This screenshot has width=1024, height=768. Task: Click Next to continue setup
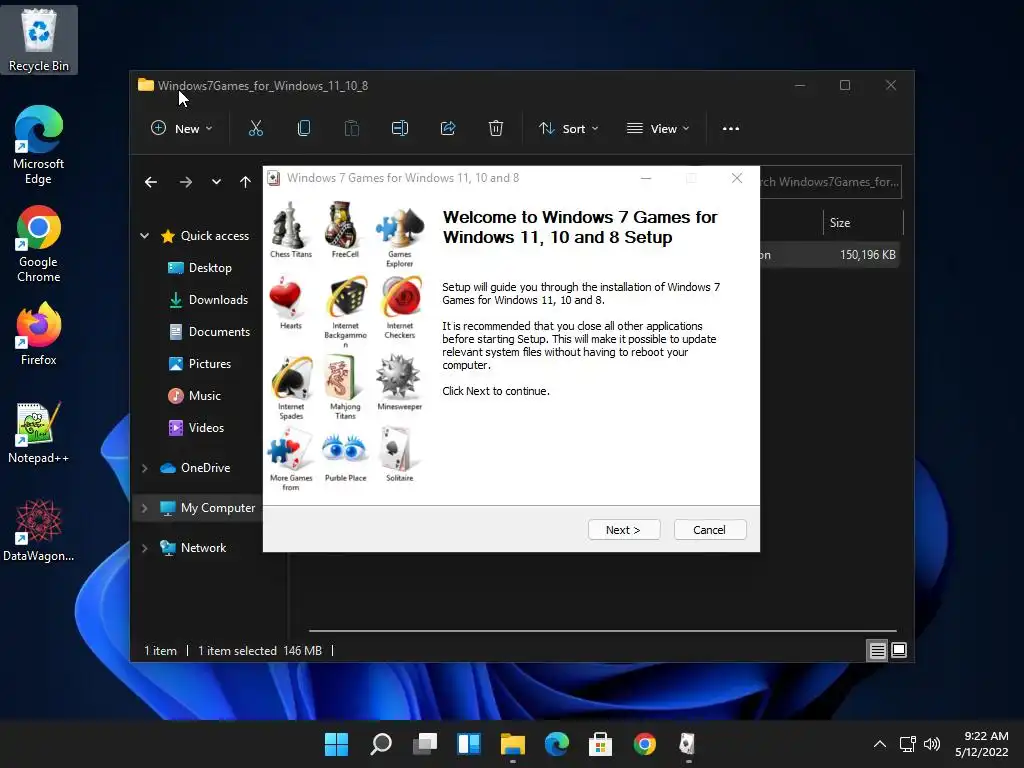pos(624,530)
